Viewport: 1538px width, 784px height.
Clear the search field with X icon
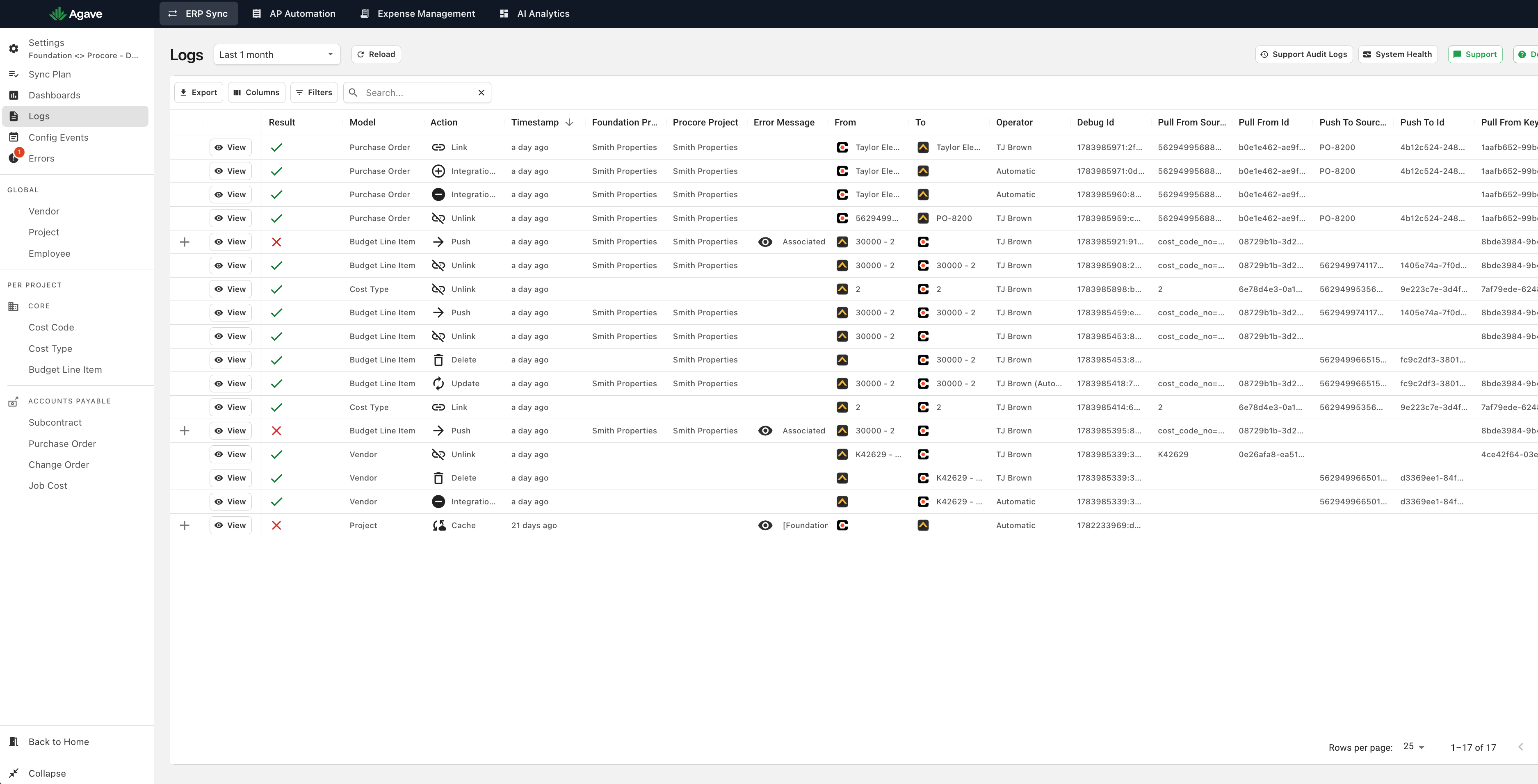[x=481, y=93]
